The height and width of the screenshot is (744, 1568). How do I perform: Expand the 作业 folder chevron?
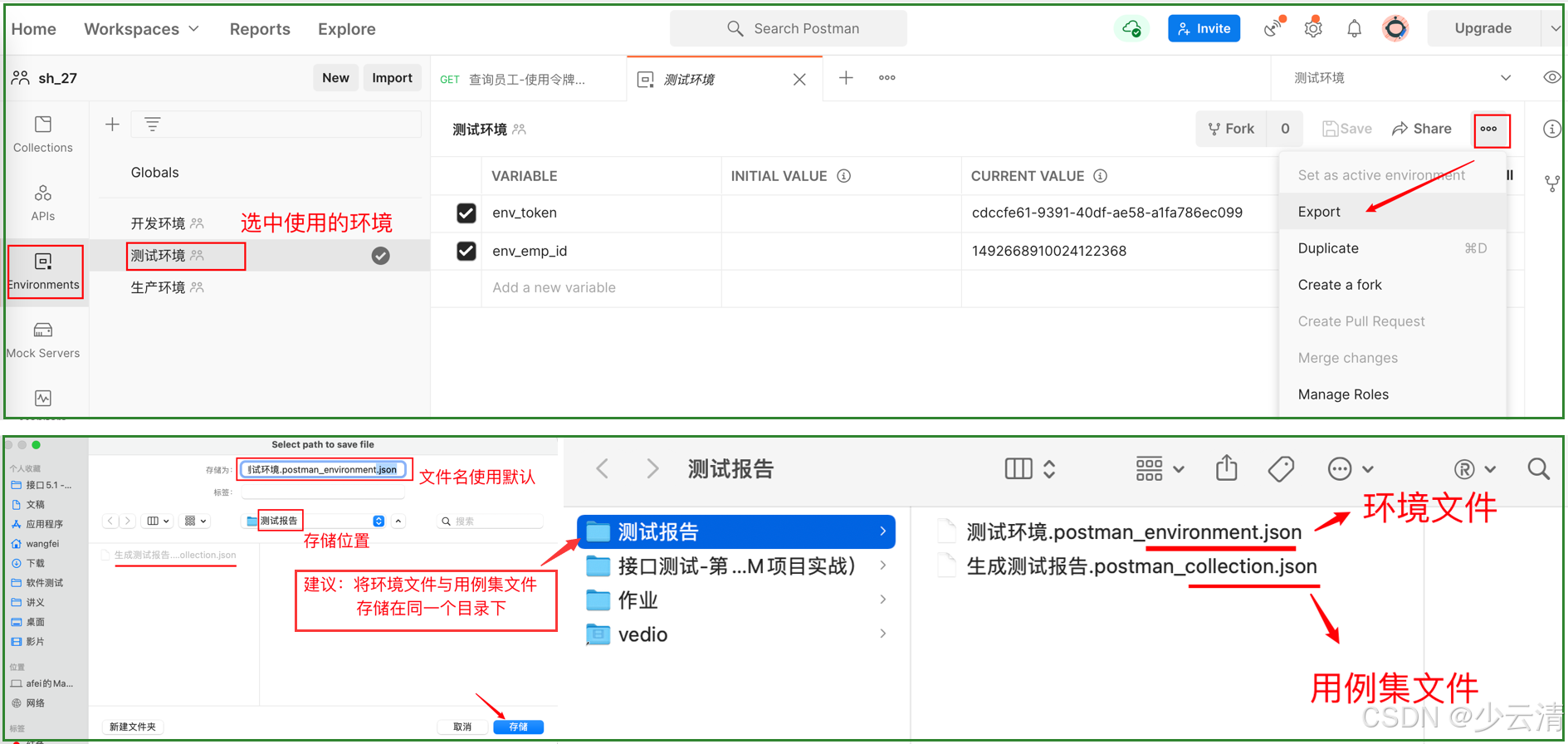(x=882, y=600)
